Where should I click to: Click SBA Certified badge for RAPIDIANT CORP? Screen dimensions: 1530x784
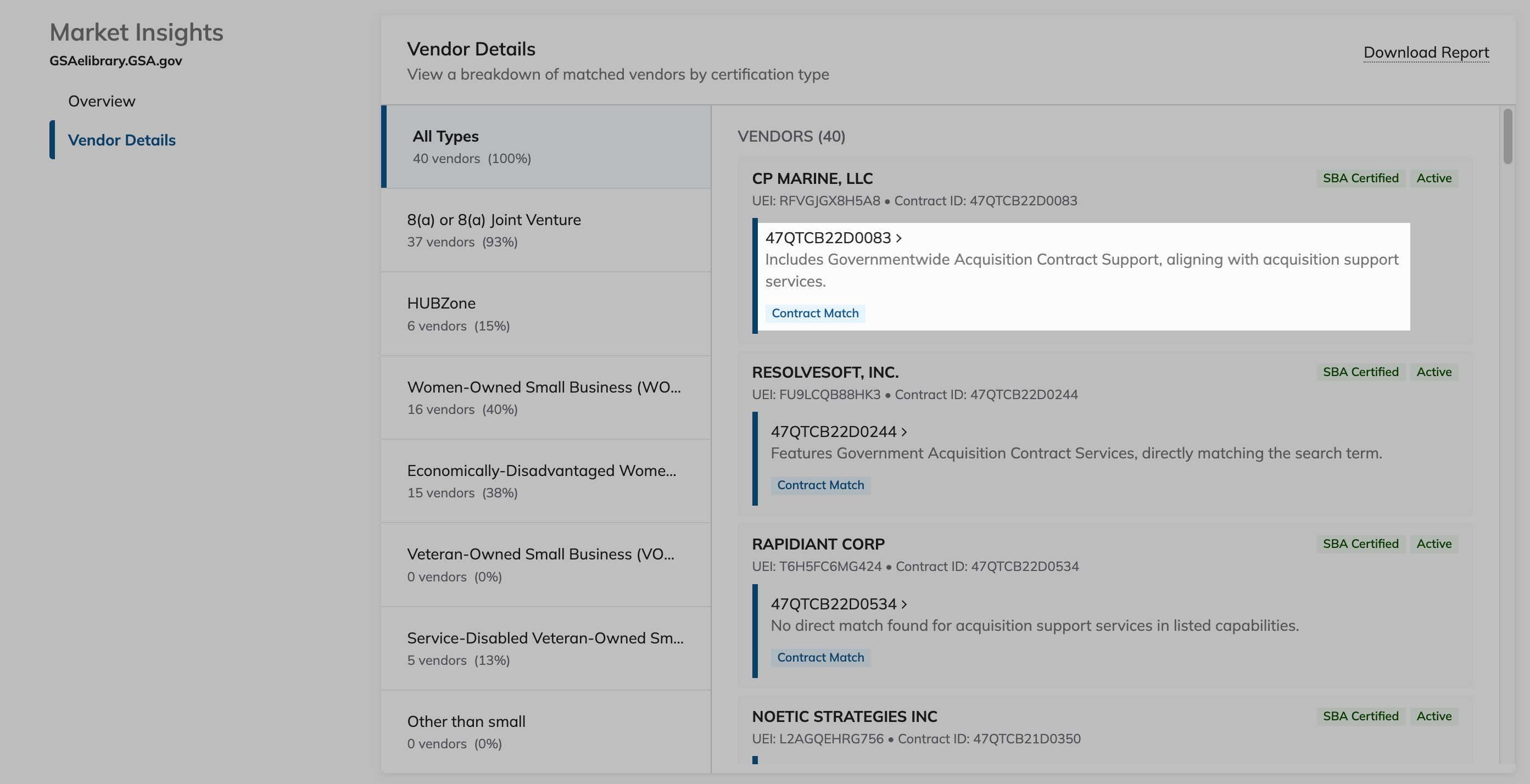pos(1360,544)
